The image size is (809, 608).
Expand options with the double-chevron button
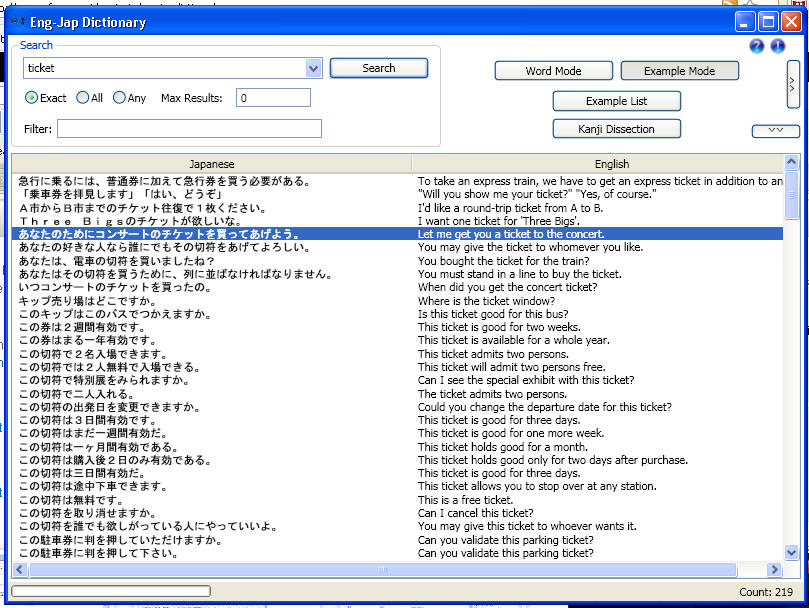pos(778,128)
